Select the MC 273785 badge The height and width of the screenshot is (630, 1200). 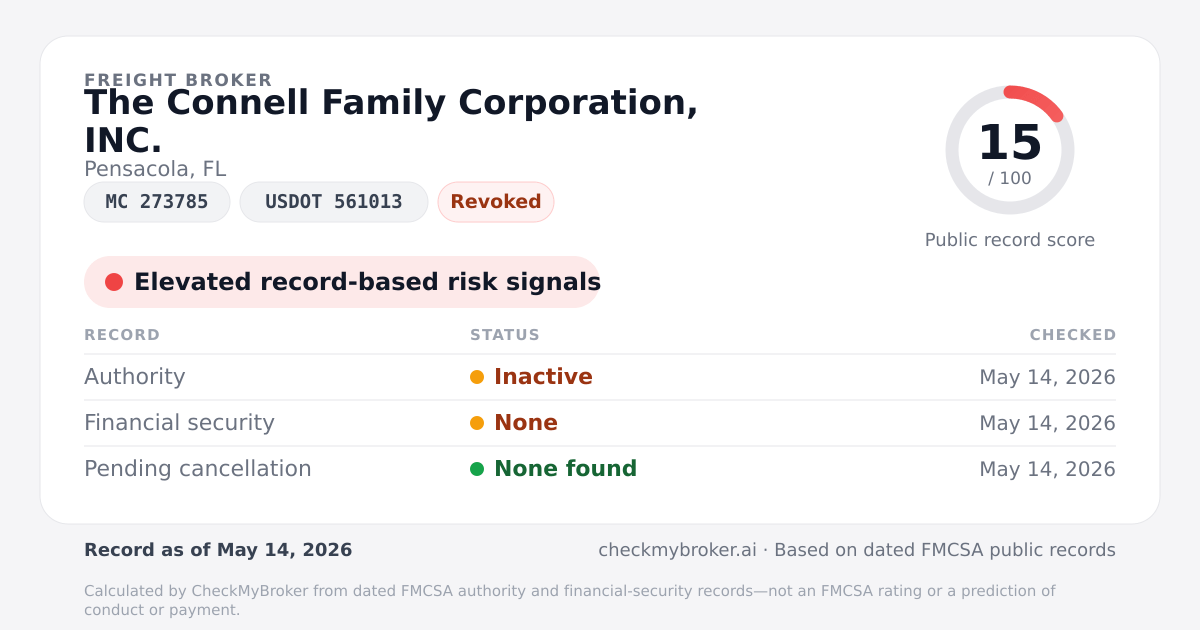click(157, 202)
